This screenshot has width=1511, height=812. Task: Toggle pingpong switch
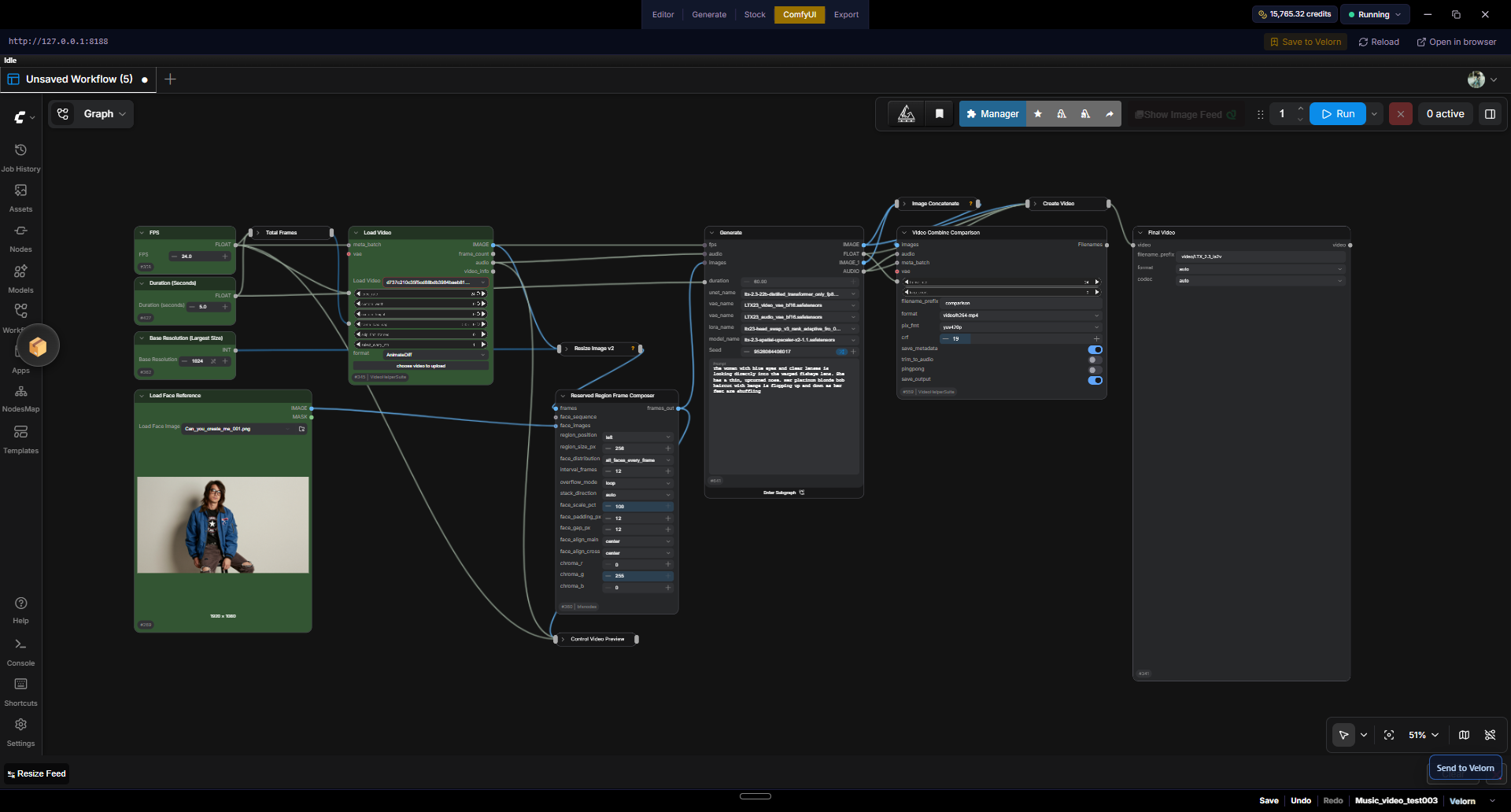click(1095, 370)
